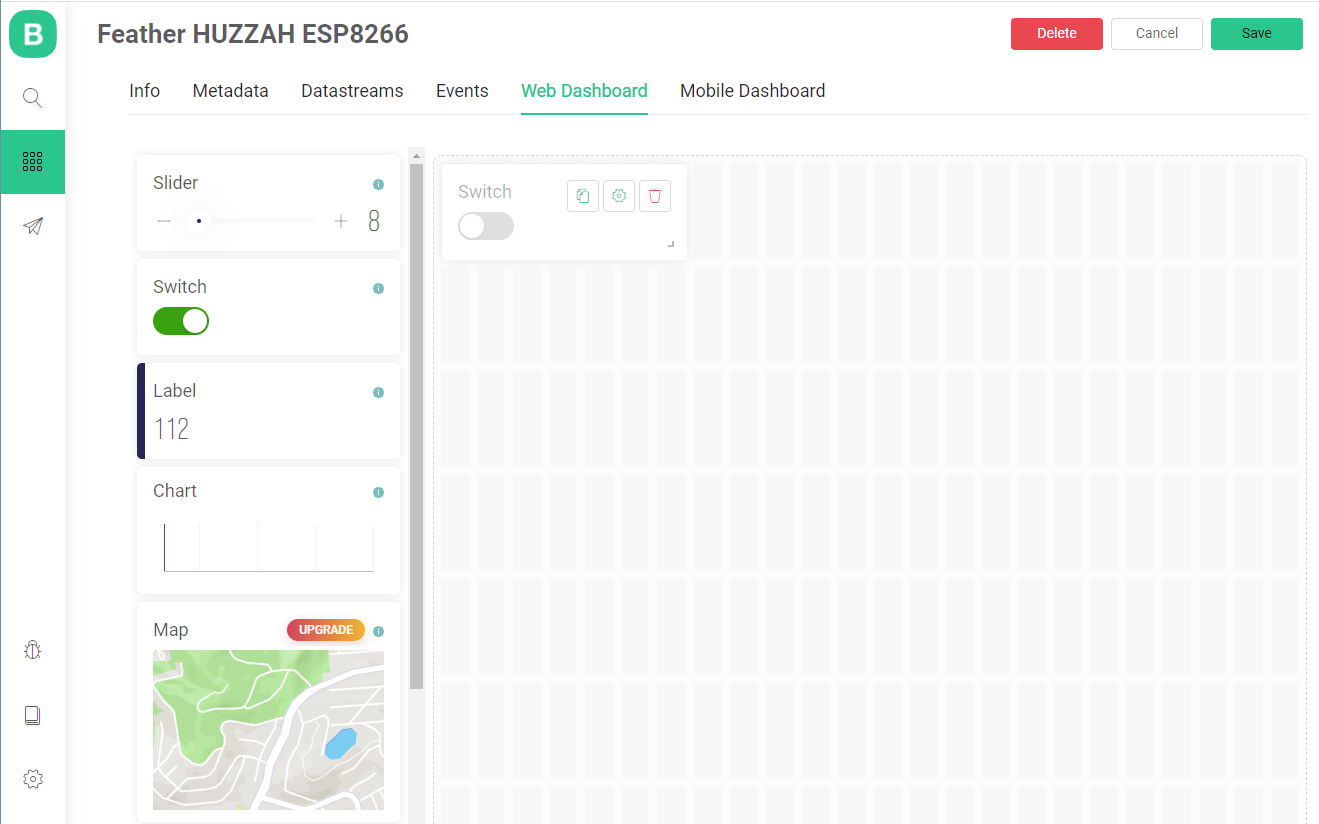This screenshot has height=824, width=1319.
Task: Click the Slider widget title
Action: click(176, 183)
